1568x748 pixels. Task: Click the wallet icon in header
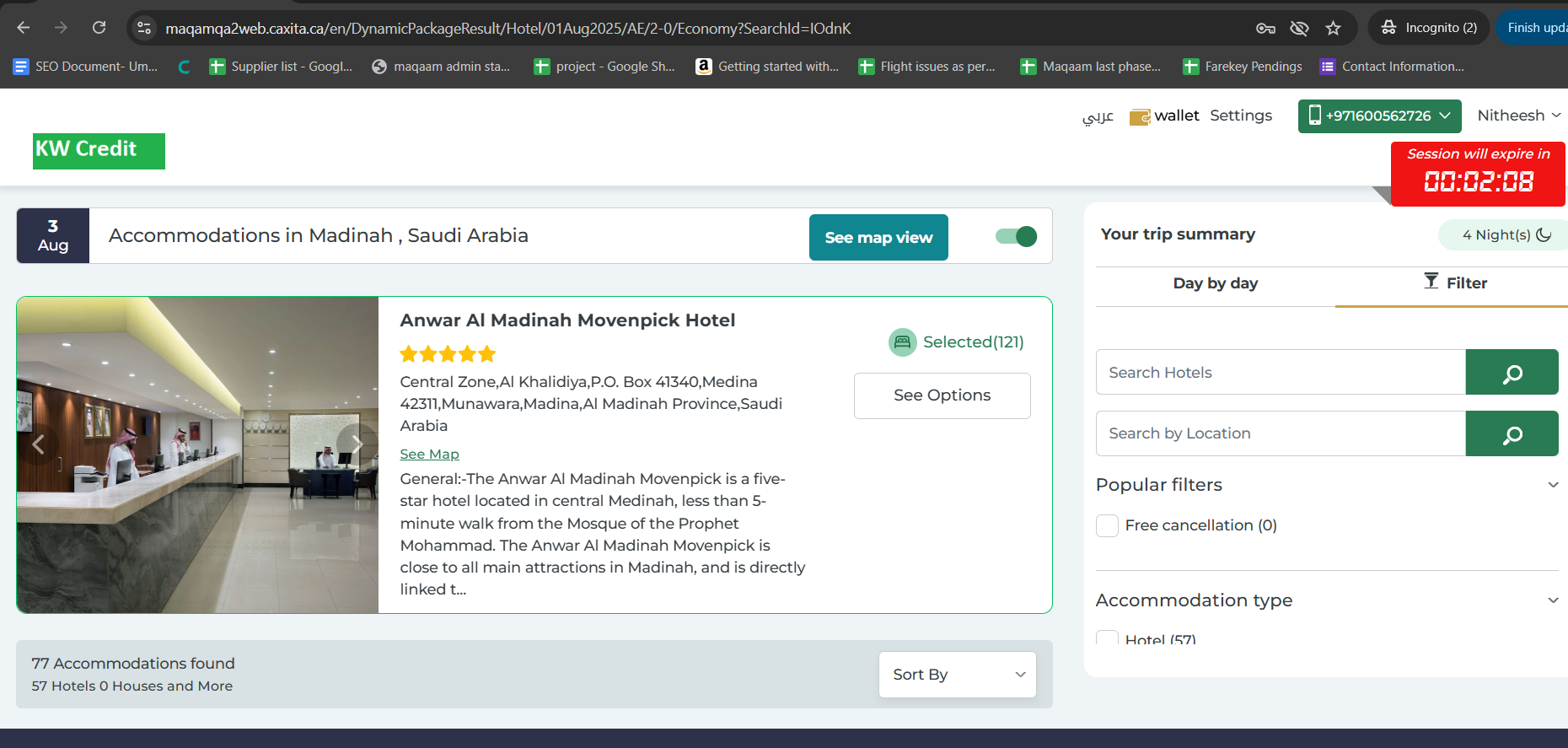point(1140,116)
